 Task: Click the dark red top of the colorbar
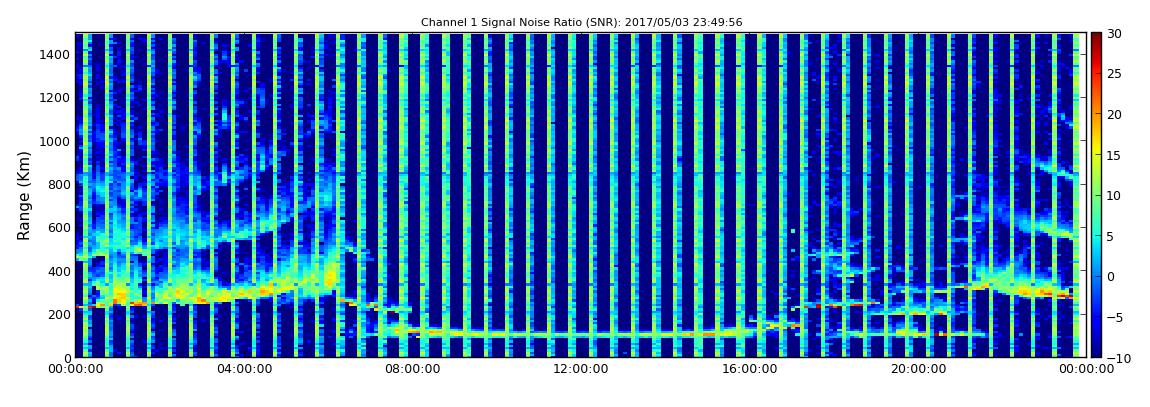1096,36
